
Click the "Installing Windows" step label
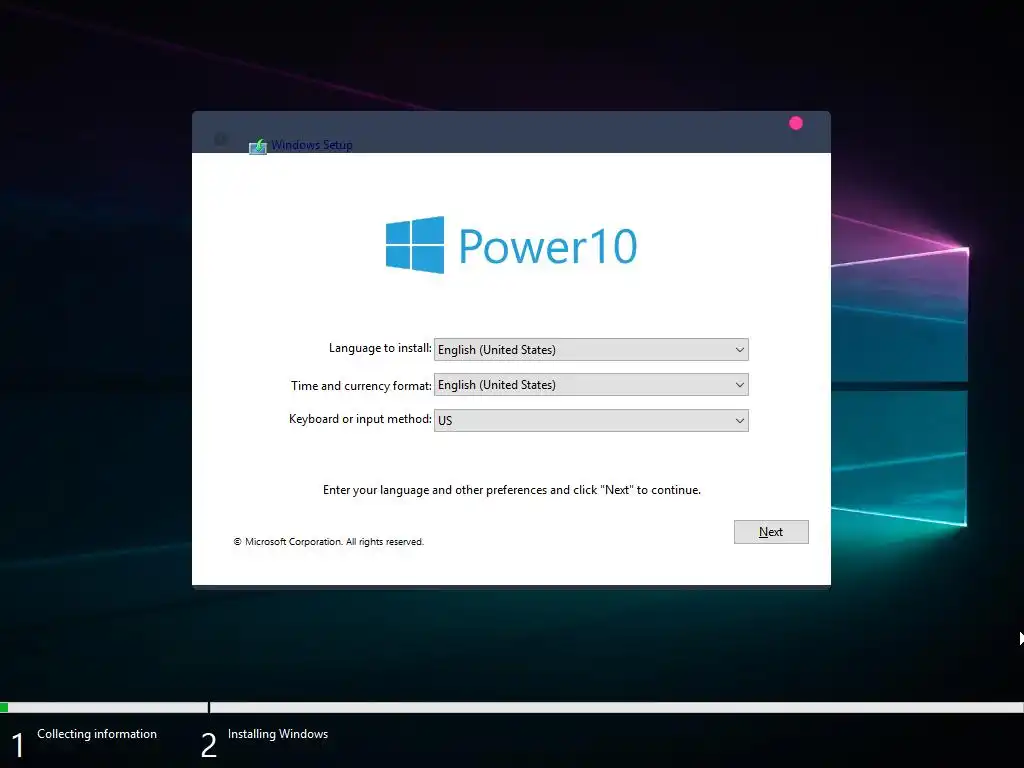[x=278, y=734]
